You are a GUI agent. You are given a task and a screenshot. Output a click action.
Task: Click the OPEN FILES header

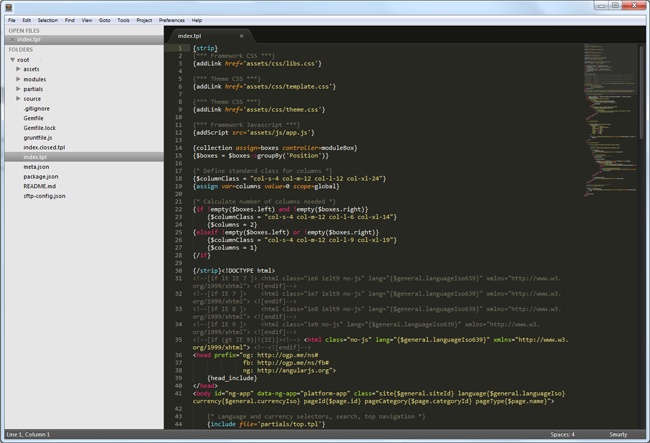click(x=24, y=31)
